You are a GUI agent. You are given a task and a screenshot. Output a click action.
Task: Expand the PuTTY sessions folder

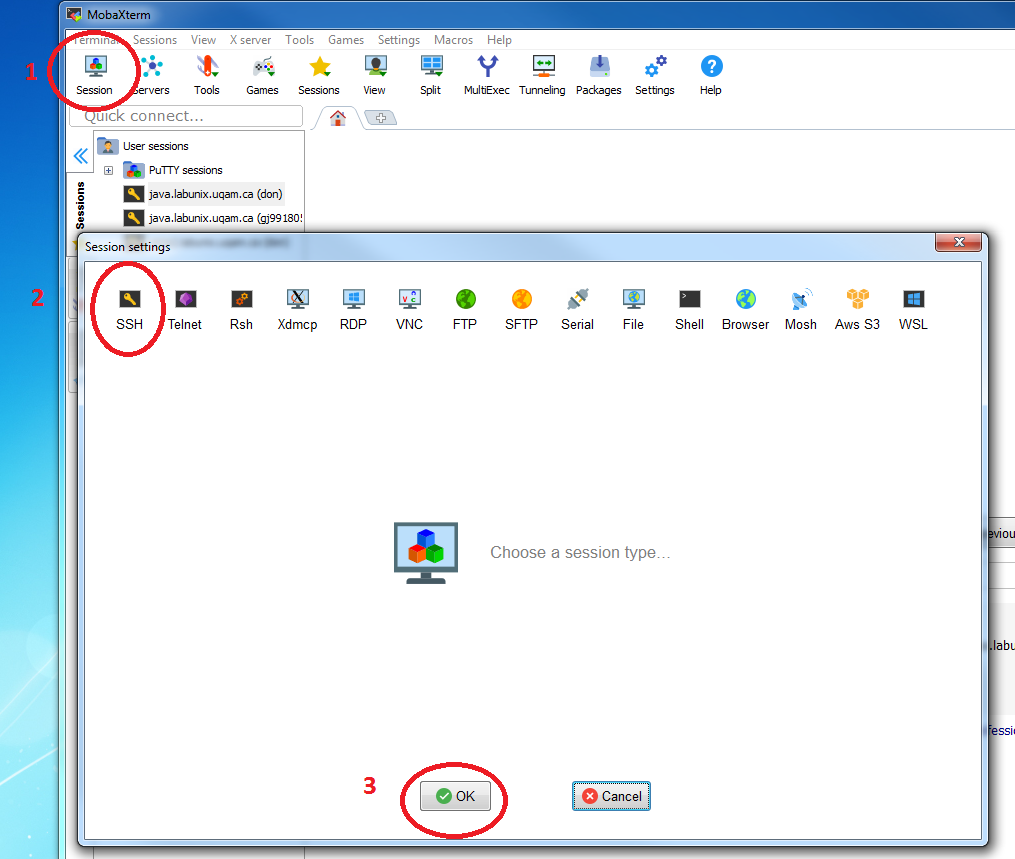[x=109, y=170]
